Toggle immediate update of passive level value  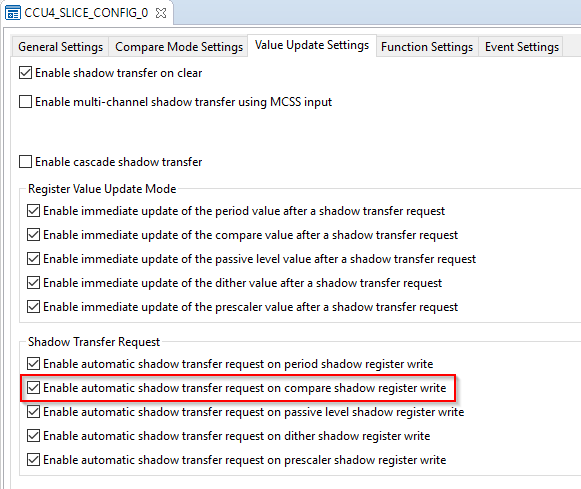[33, 259]
